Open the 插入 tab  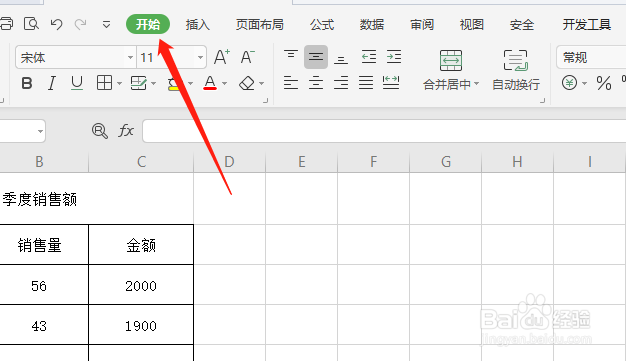point(198,25)
